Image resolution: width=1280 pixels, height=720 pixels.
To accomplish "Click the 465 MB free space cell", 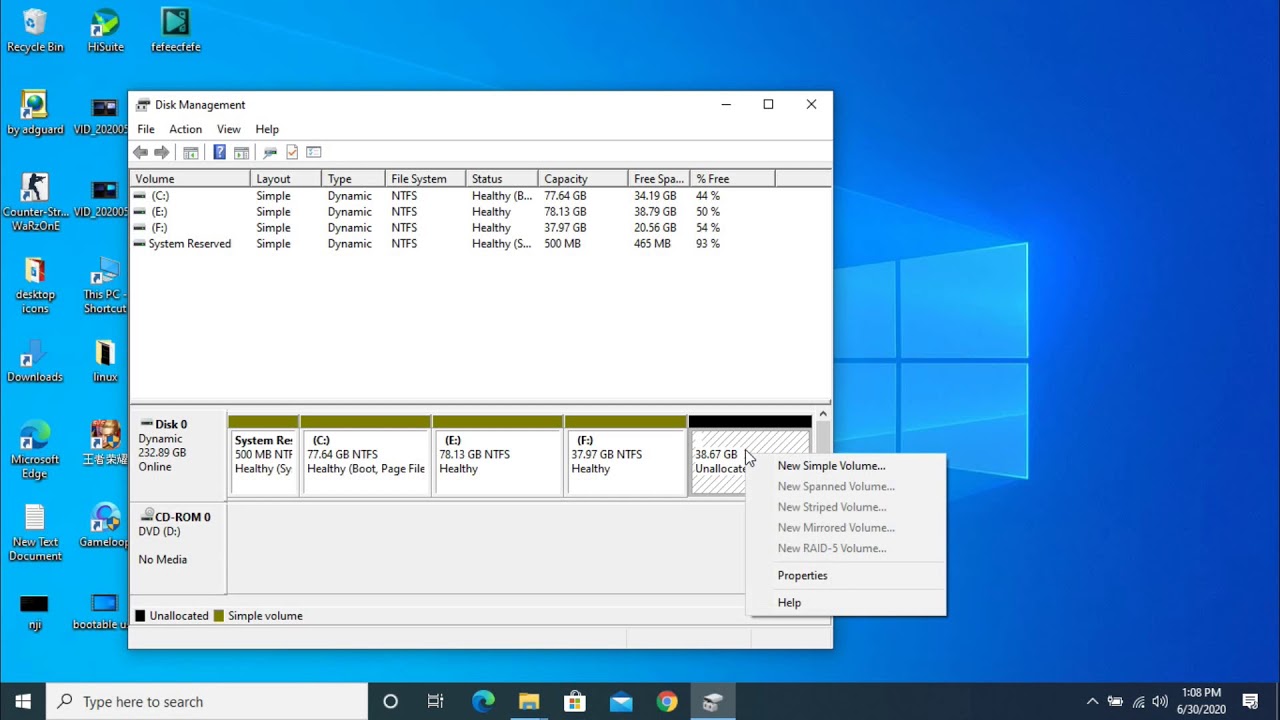I will point(652,244).
